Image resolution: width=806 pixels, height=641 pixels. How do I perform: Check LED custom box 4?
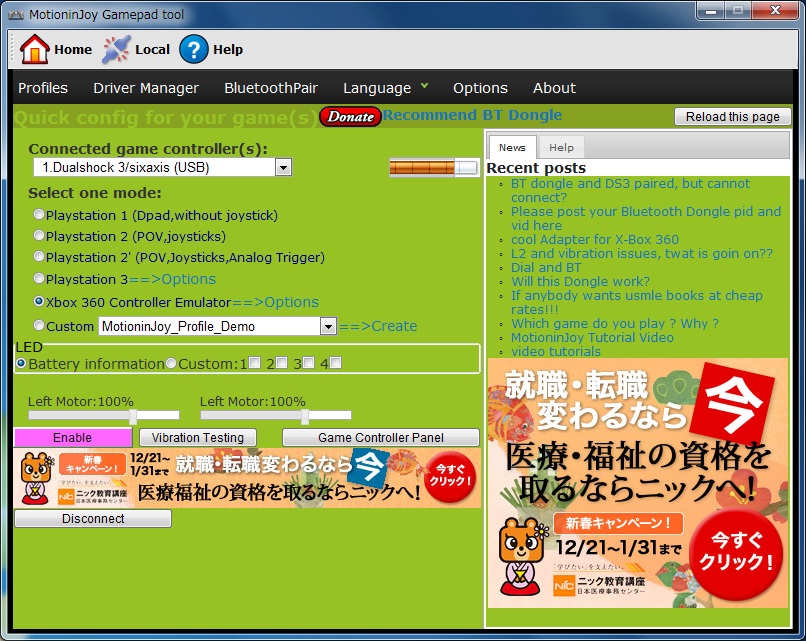point(336,363)
